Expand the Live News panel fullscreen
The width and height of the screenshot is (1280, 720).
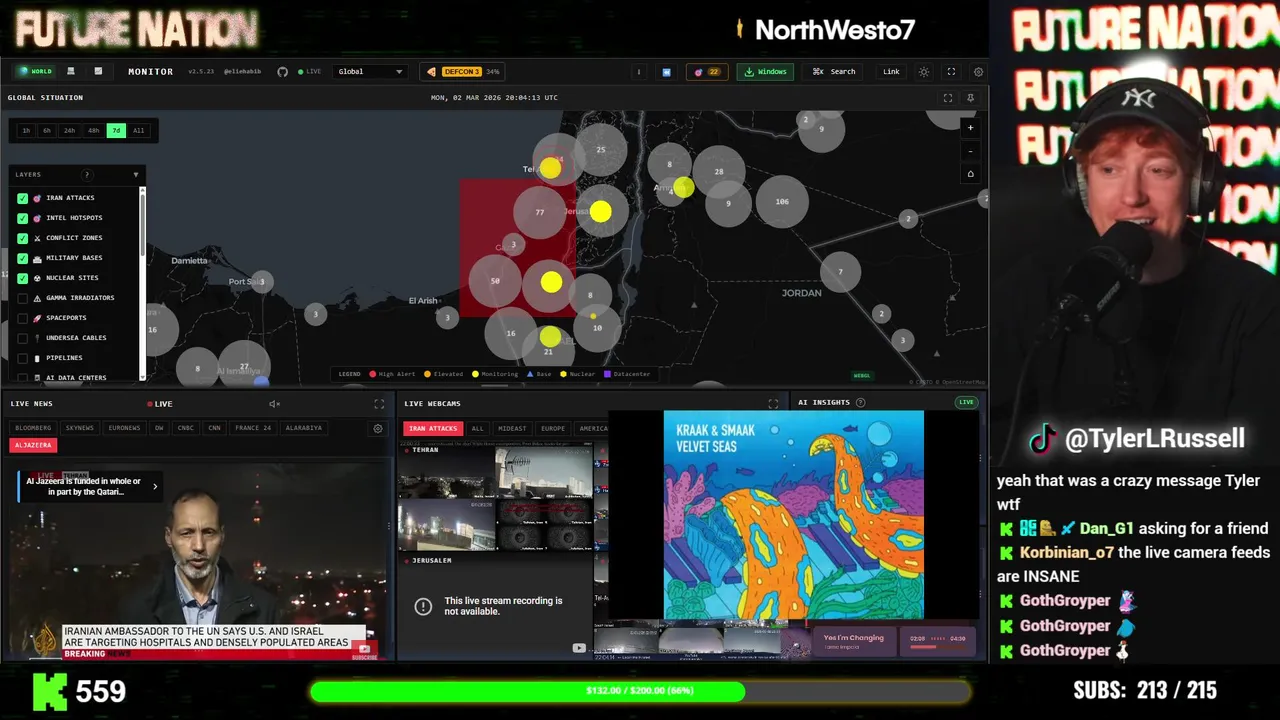pos(379,404)
